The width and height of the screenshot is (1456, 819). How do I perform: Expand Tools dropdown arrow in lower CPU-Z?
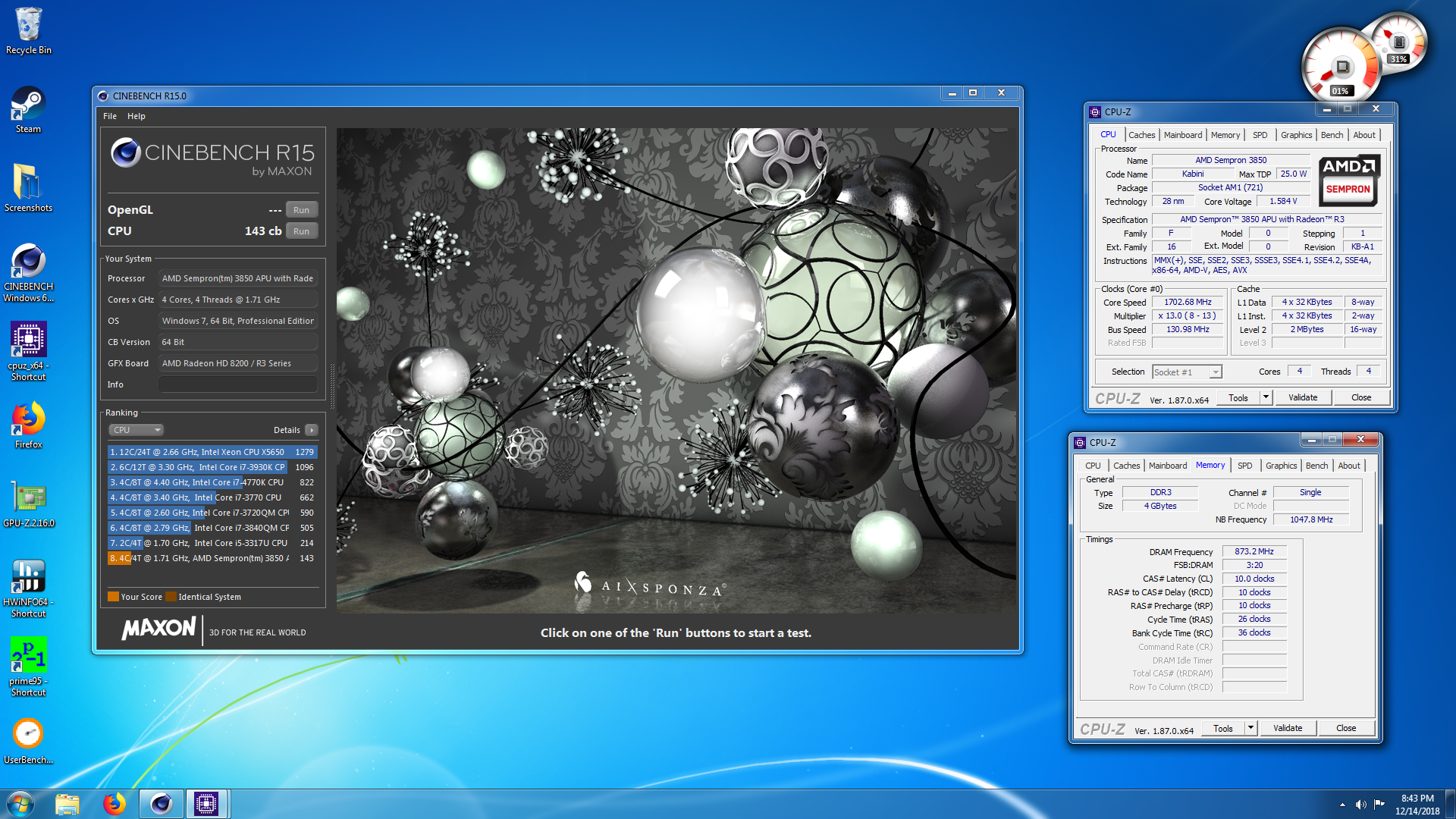coord(1250,728)
